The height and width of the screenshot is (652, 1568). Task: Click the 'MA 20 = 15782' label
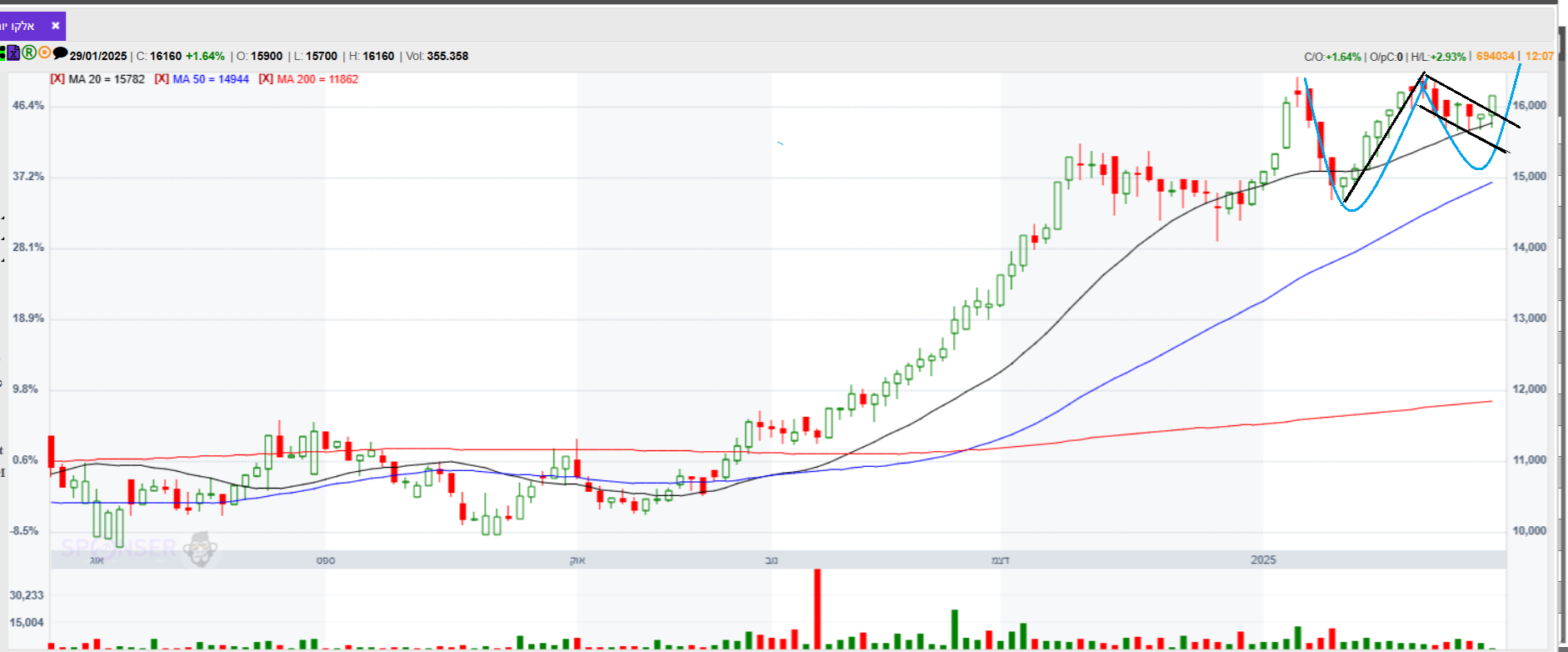(x=107, y=79)
